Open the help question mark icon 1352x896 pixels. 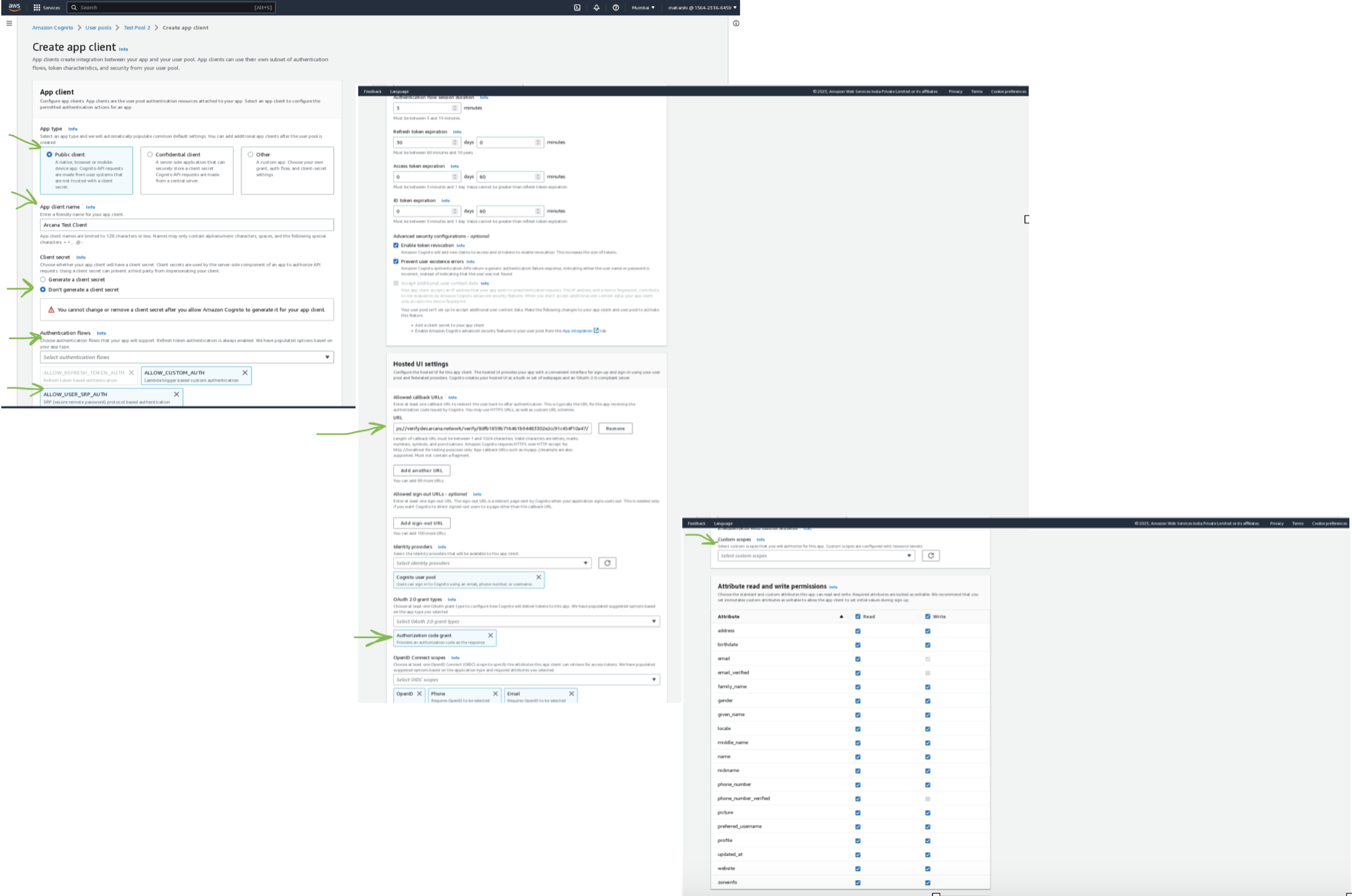click(616, 8)
